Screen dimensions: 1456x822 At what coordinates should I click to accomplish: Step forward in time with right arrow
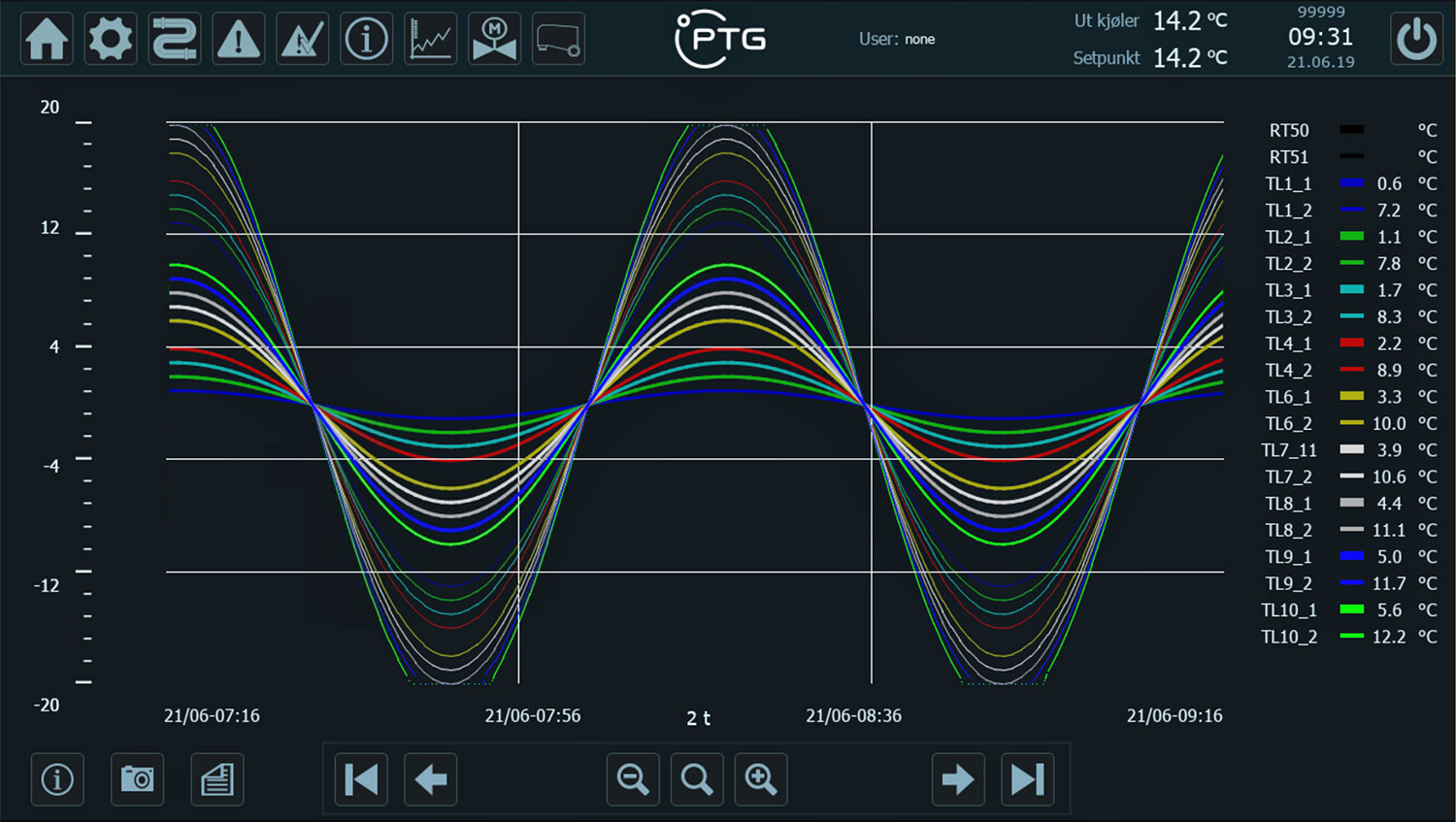(x=958, y=779)
